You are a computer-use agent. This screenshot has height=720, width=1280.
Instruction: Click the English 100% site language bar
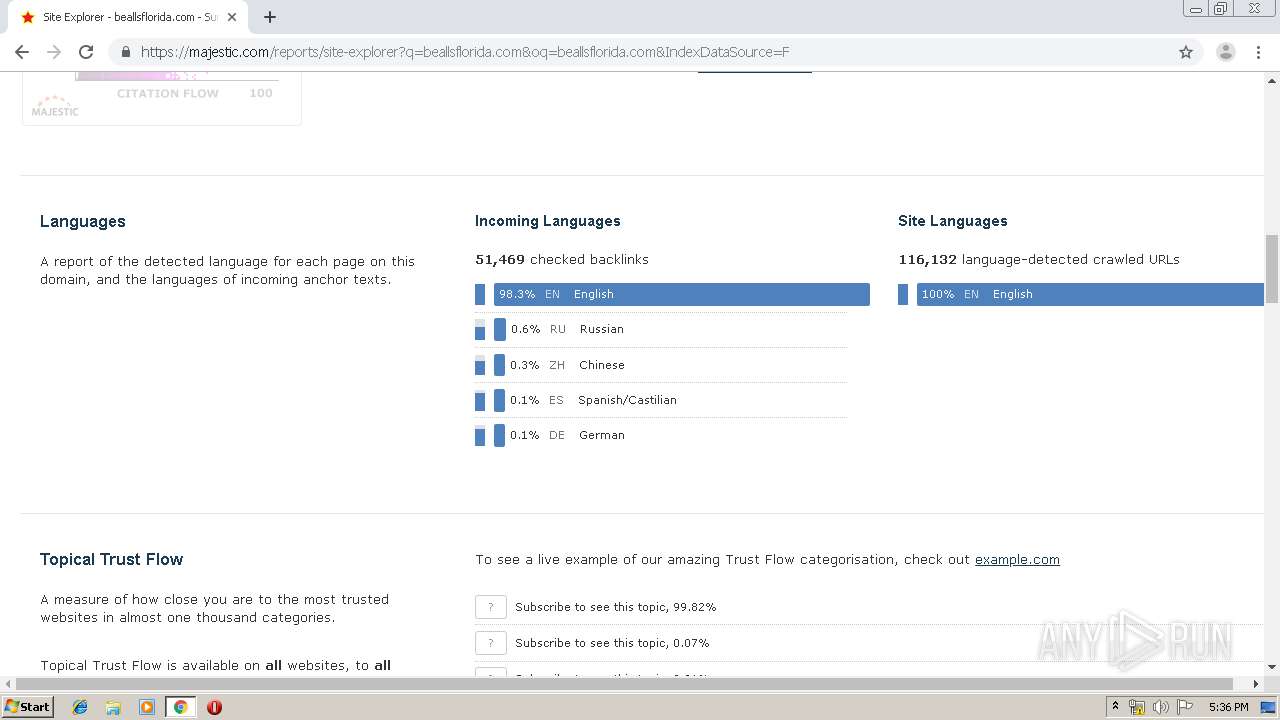point(1090,294)
